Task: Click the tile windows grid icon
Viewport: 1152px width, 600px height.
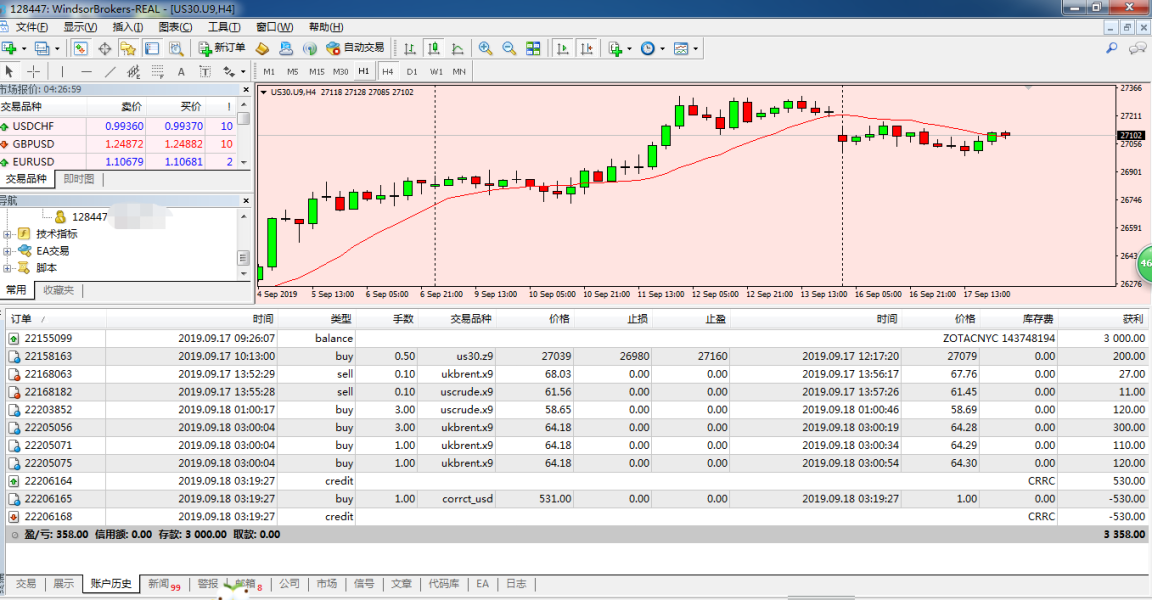Action: click(x=533, y=48)
